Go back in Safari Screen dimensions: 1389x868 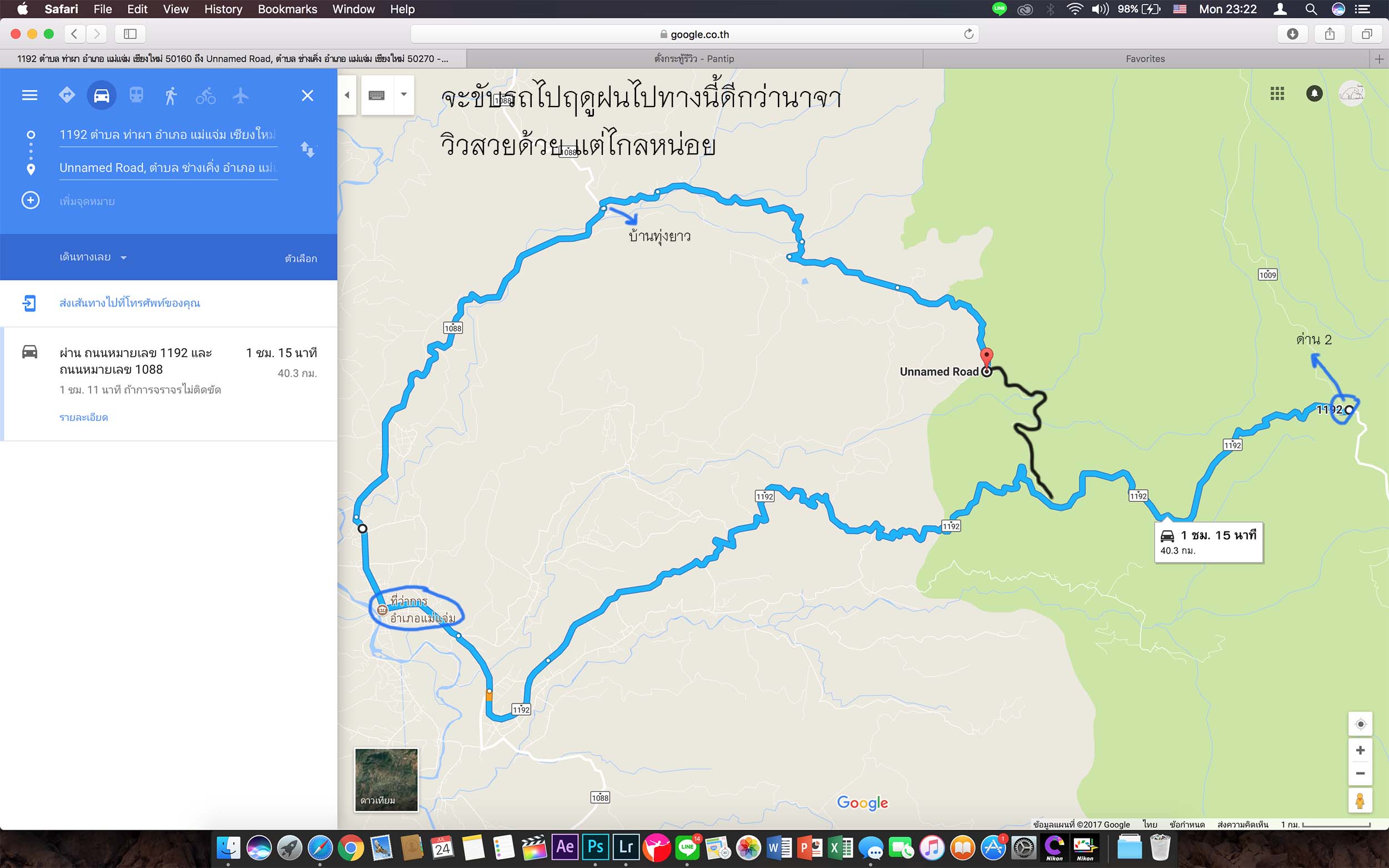(74, 34)
